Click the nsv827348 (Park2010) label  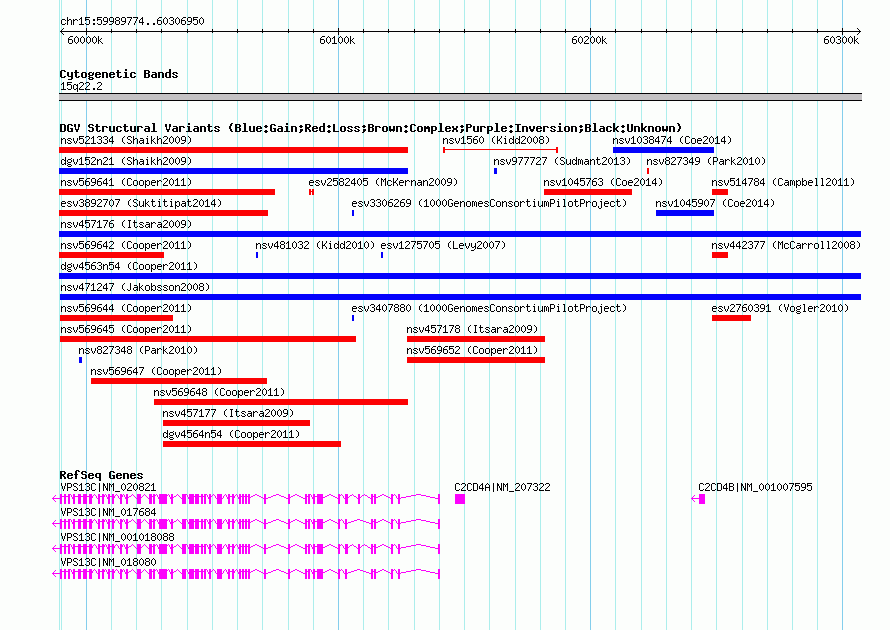pos(138,350)
